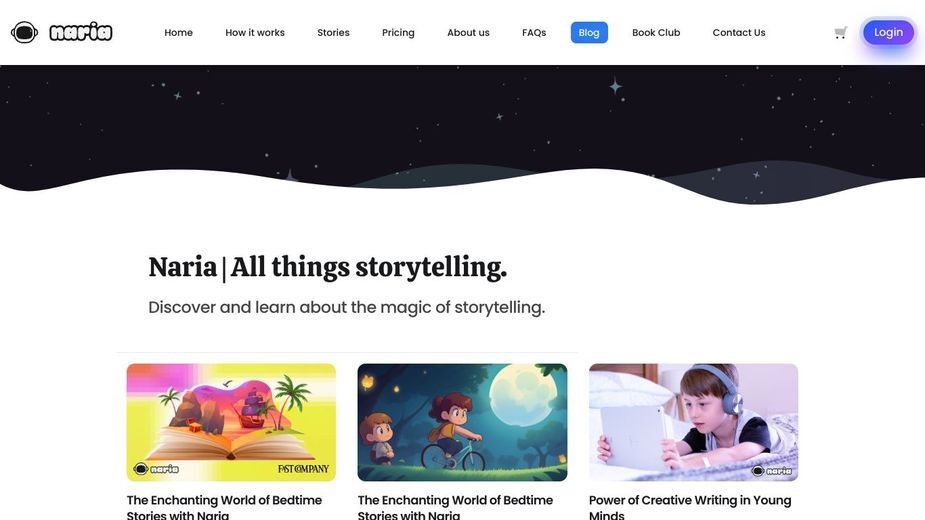925x520 pixels.
Task: Open the Pricing page
Action: click(x=398, y=32)
